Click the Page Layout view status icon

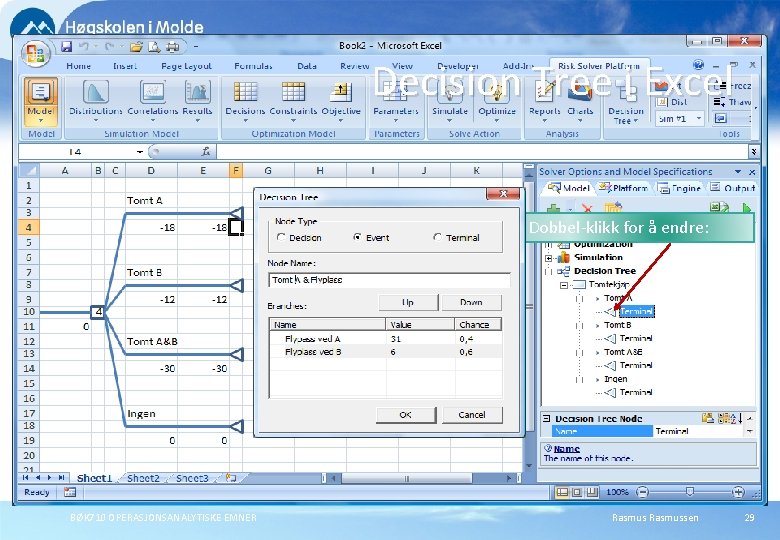(577, 492)
